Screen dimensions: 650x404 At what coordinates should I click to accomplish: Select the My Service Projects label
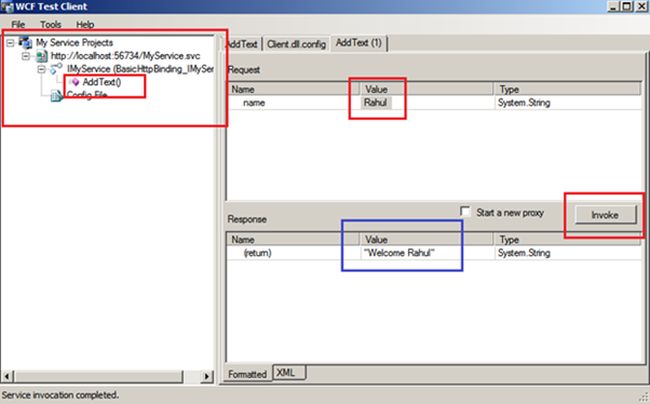click(x=74, y=43)
